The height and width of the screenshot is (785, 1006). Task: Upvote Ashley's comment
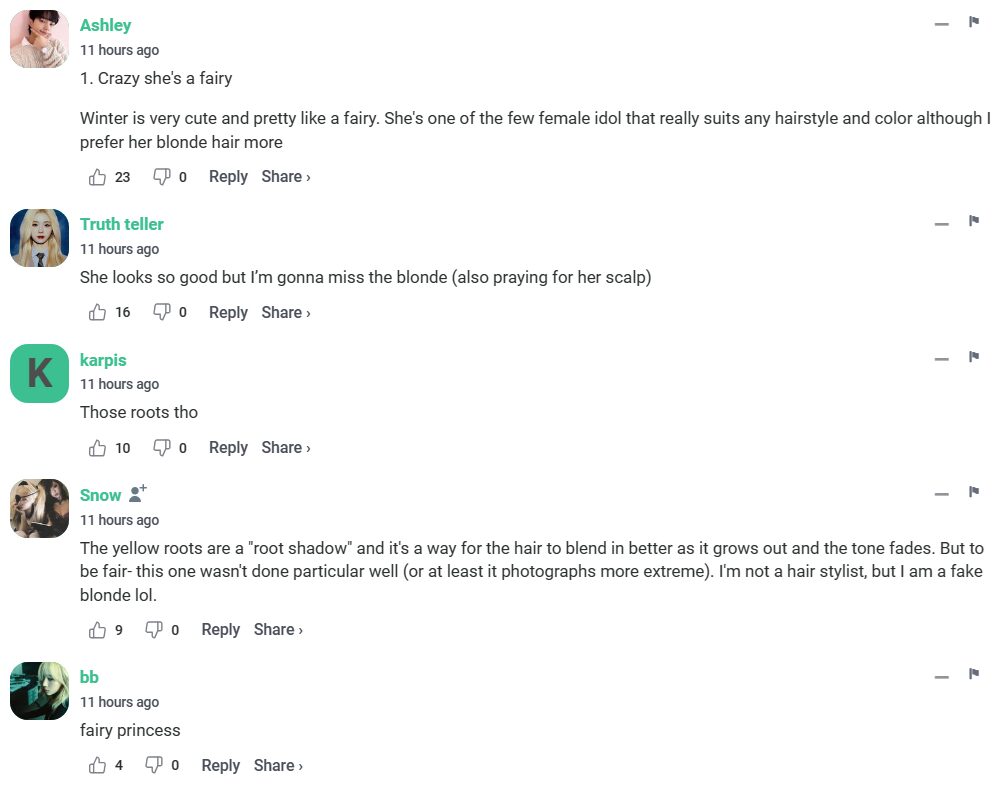[98, 177]
